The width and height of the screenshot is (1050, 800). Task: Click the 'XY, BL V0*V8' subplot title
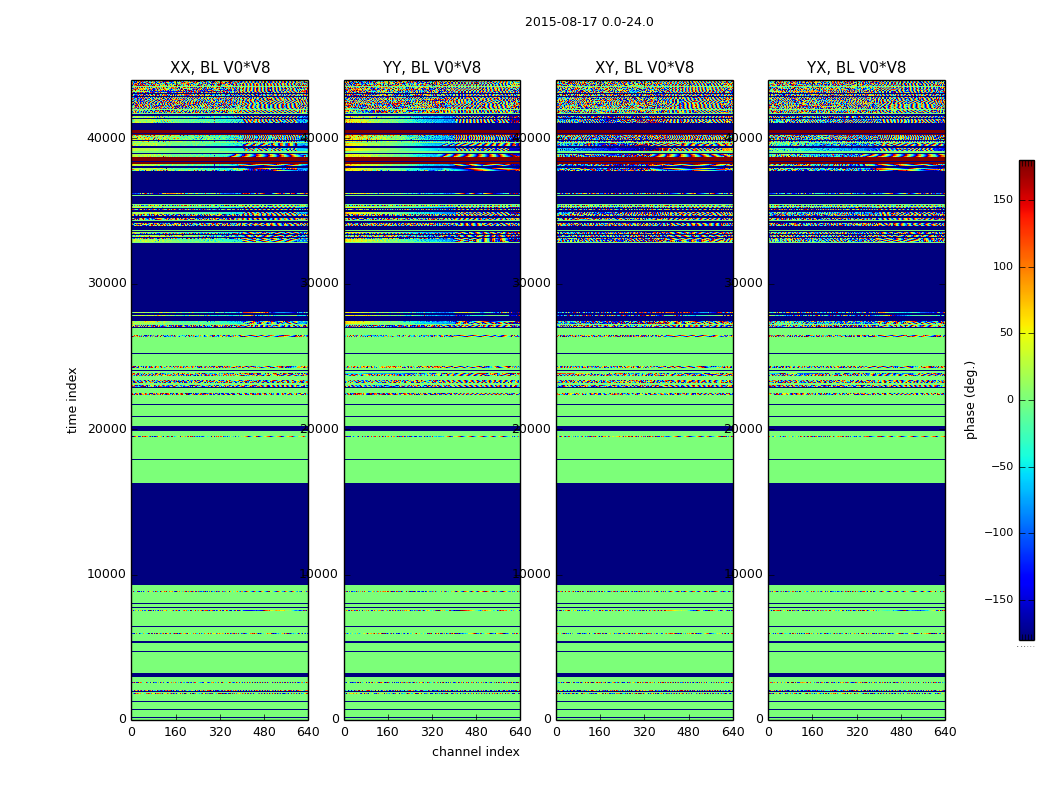pos(644,68)
